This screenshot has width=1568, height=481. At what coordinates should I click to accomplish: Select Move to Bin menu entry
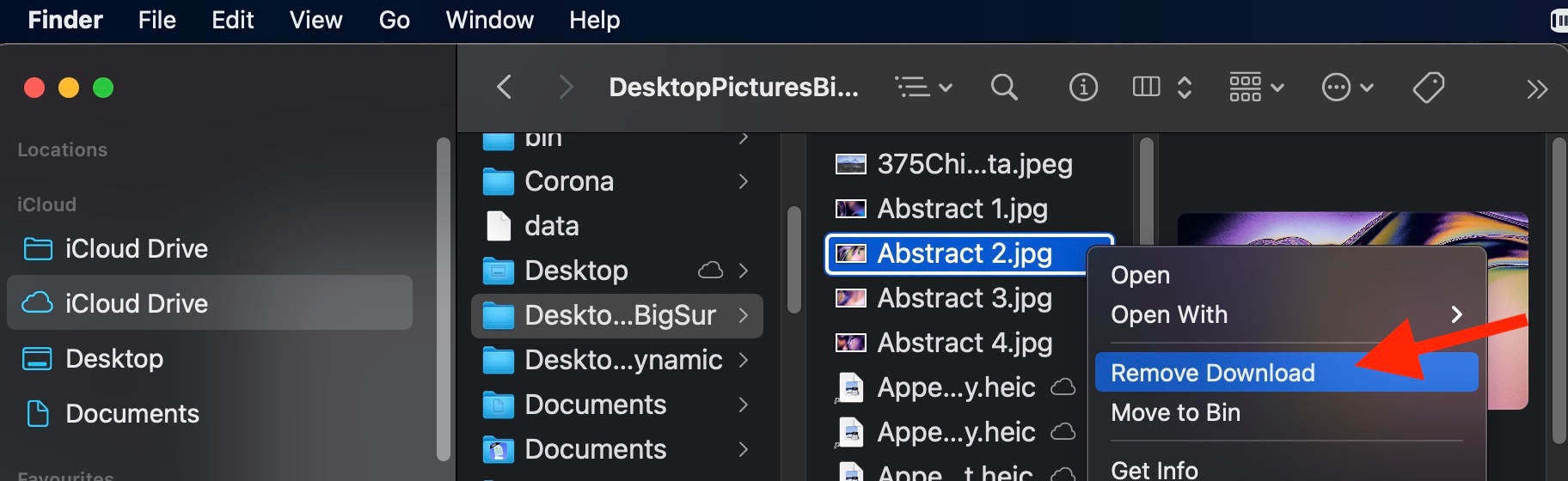point(1175,412)
